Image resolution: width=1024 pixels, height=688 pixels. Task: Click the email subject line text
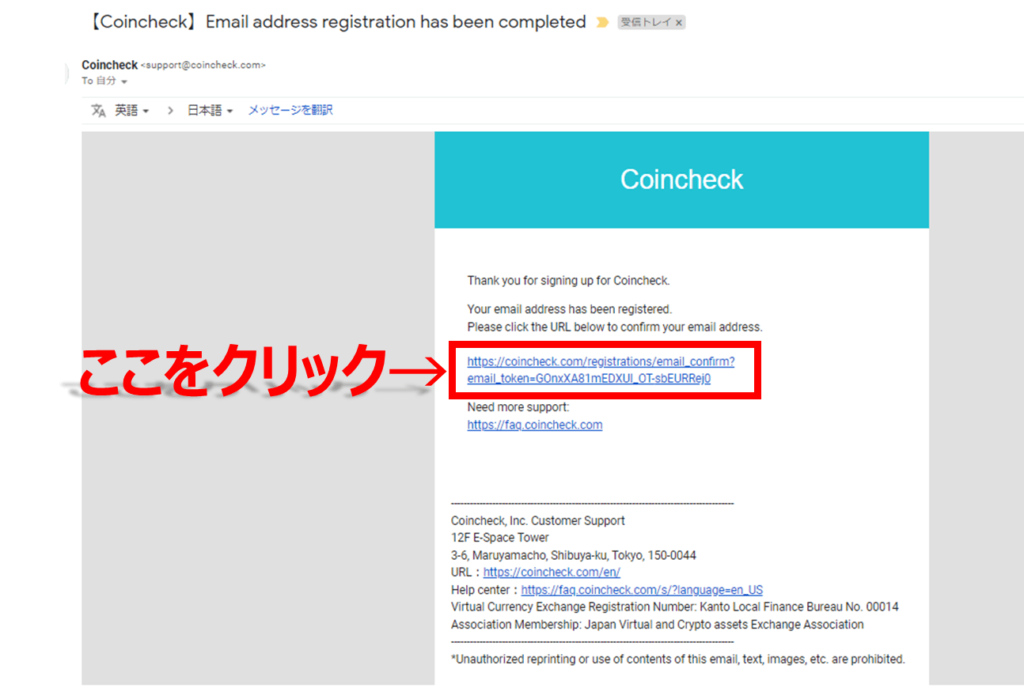336,22
